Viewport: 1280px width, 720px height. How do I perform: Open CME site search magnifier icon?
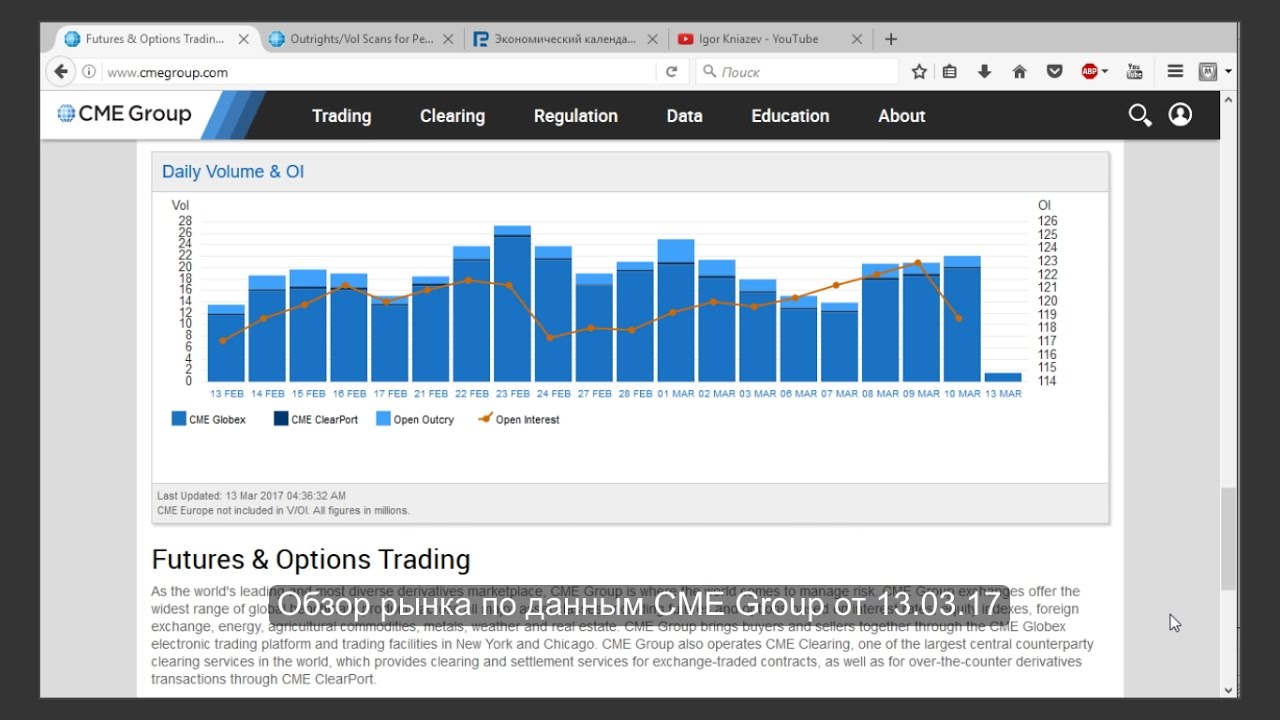(1140, 115)
